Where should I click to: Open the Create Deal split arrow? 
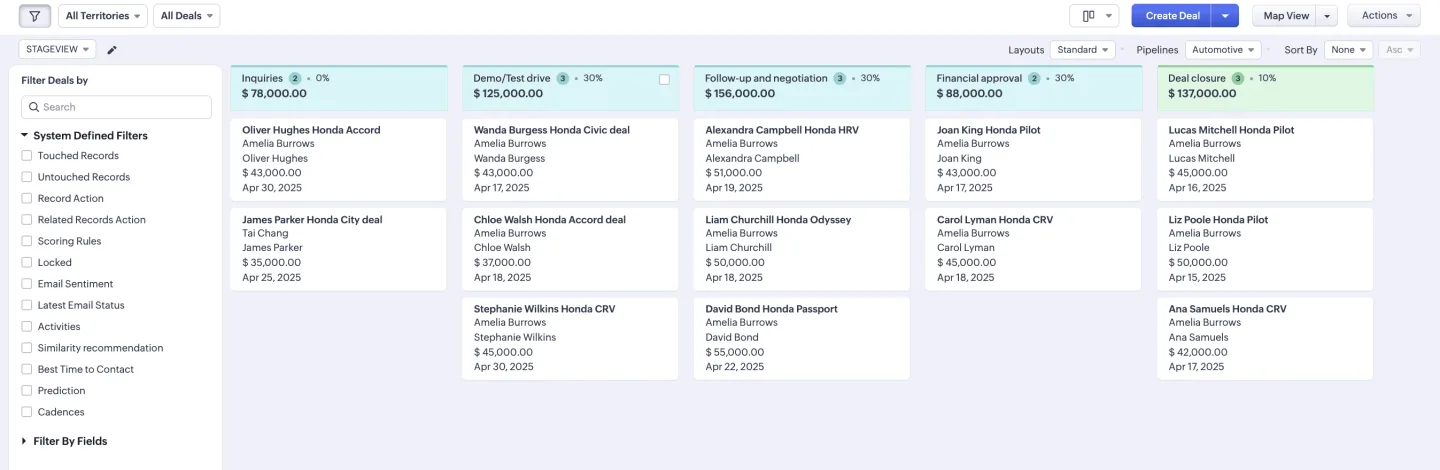click(x=1225, y=16)
